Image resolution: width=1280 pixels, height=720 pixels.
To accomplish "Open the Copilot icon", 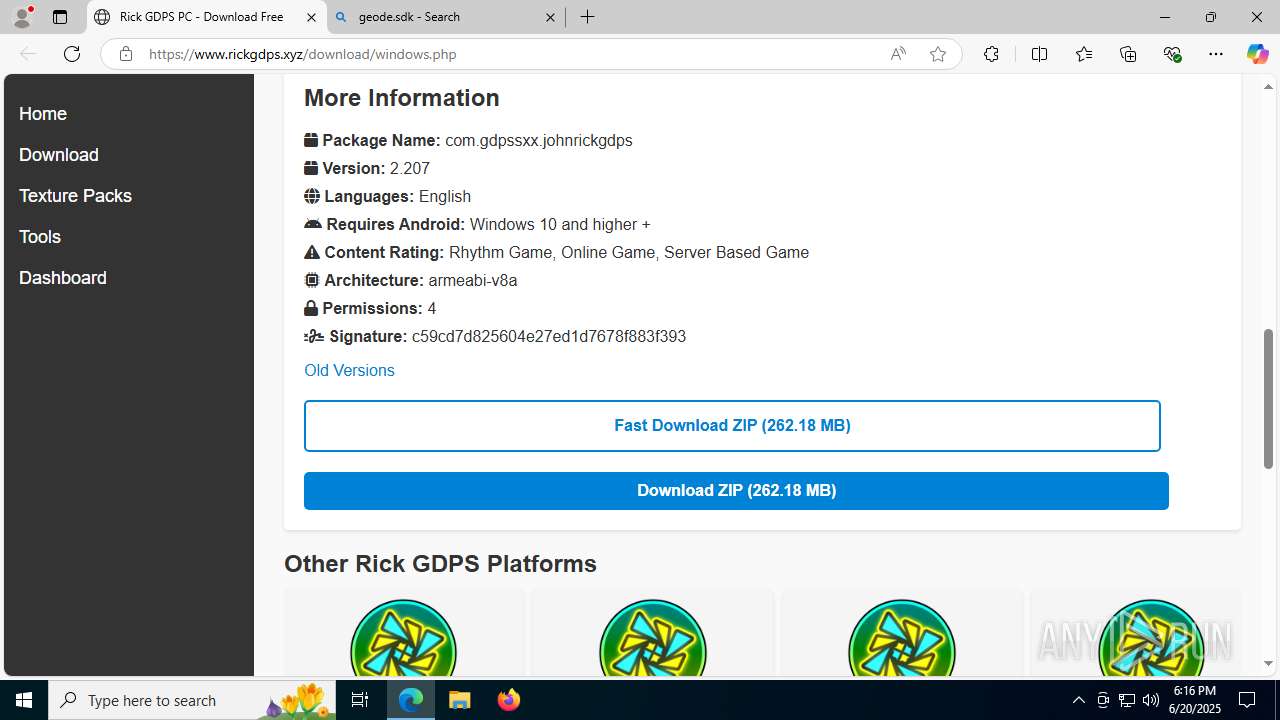I will pos(1257,54).
